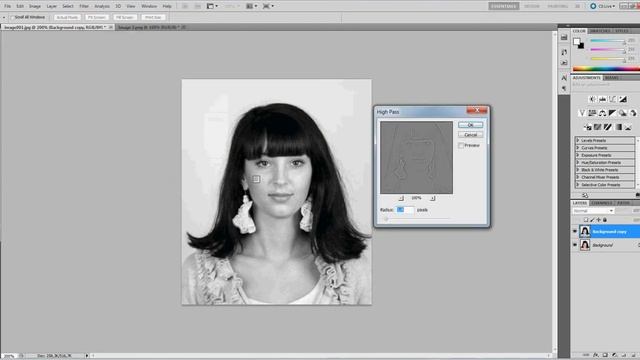The height and width of the screenshot is (360, 640).
Task: Add a Levels adjustment from icons
Action: click(602, 99)
